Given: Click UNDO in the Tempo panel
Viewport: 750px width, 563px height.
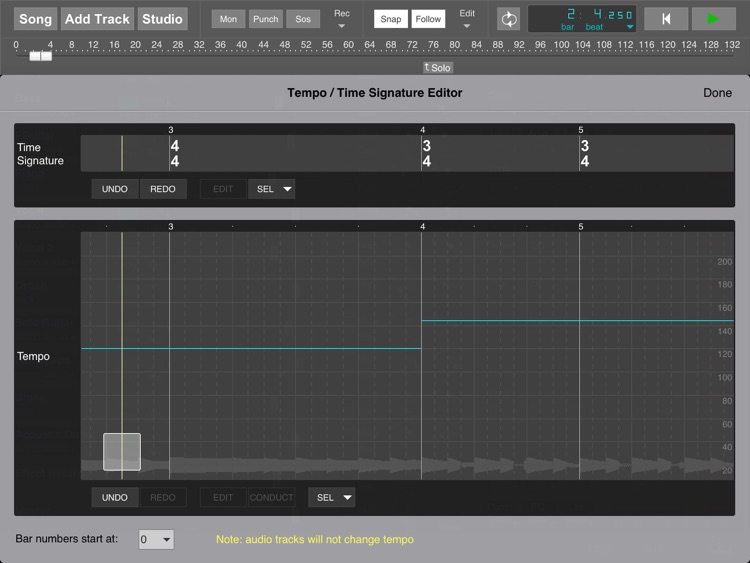Looking at the screenshot, I should coord(115,497).
